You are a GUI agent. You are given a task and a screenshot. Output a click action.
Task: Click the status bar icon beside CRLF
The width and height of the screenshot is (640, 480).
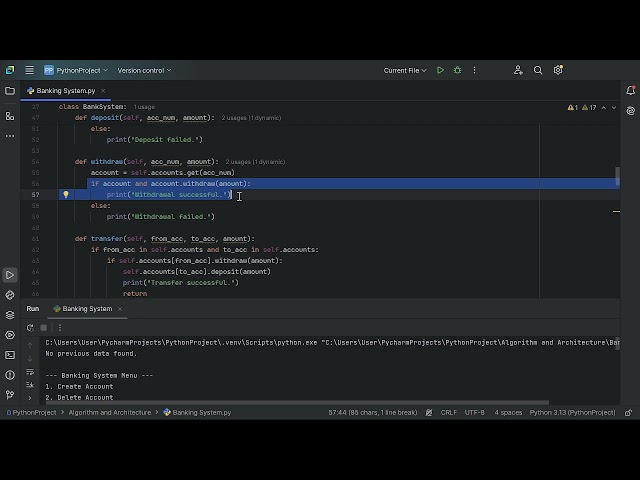[x=429, y=413]
